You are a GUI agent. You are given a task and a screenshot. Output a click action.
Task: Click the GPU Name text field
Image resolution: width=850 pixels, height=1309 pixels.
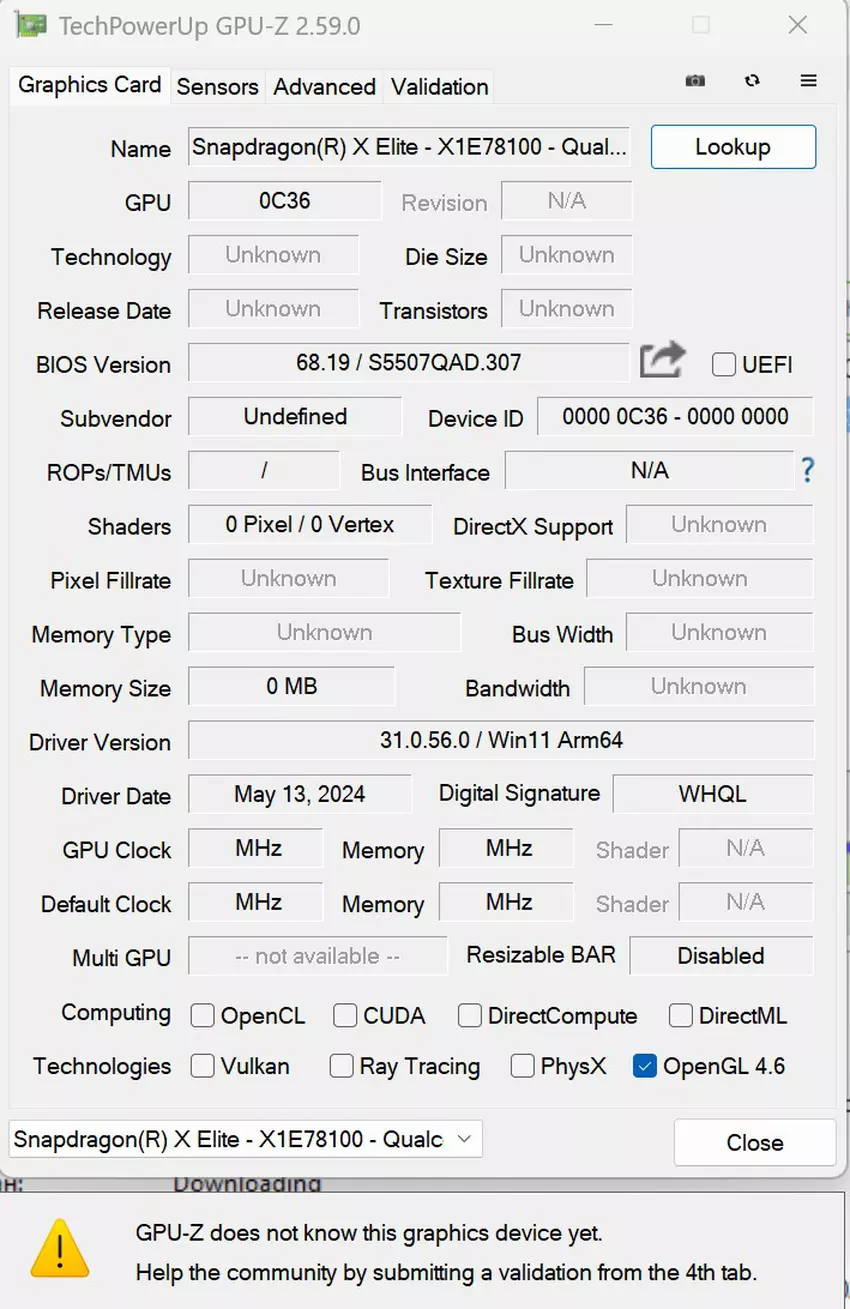tap(409, 147)
